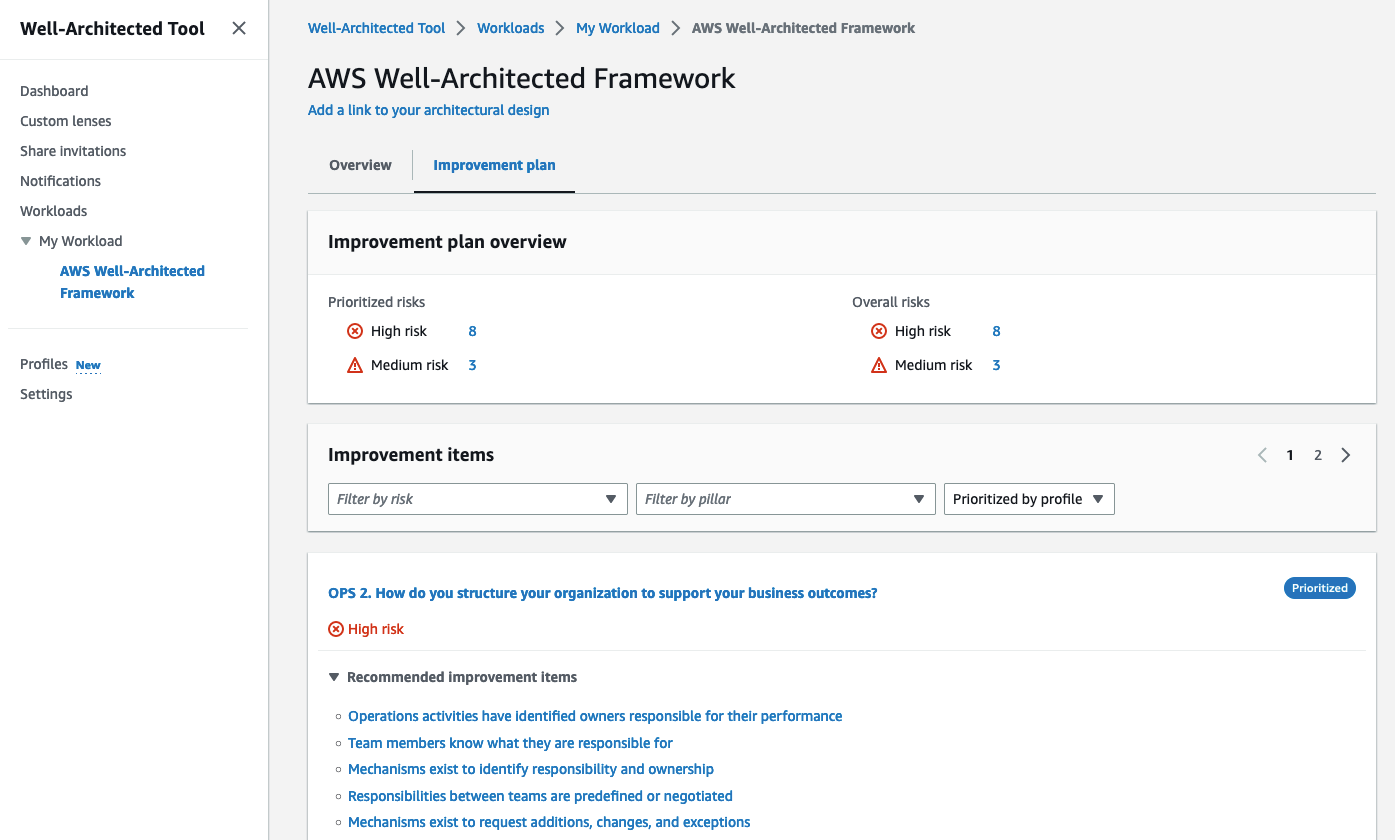
Task: Collapse the My Workload tree item
Action: pyautogui.click(x=27, y=241)
